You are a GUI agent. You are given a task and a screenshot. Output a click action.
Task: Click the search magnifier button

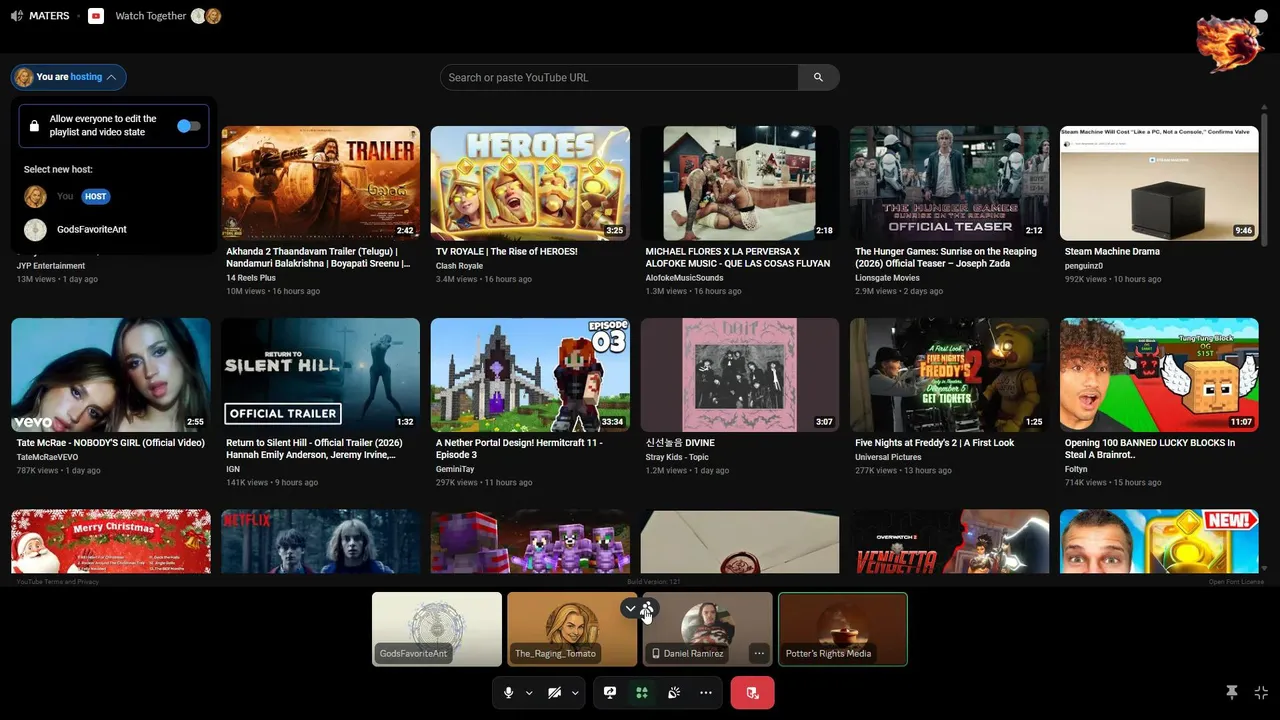click(x=818, y=77)
